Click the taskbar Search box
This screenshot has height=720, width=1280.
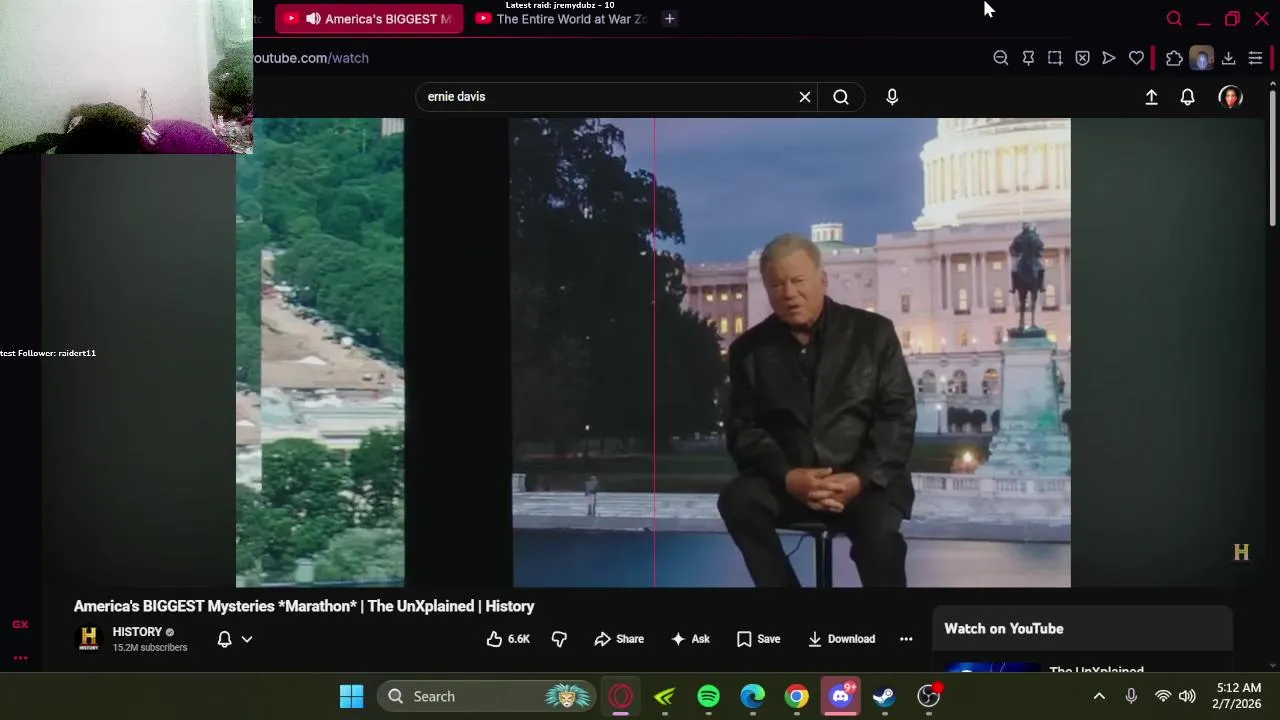pyautogui.click(x=487, y=696)
